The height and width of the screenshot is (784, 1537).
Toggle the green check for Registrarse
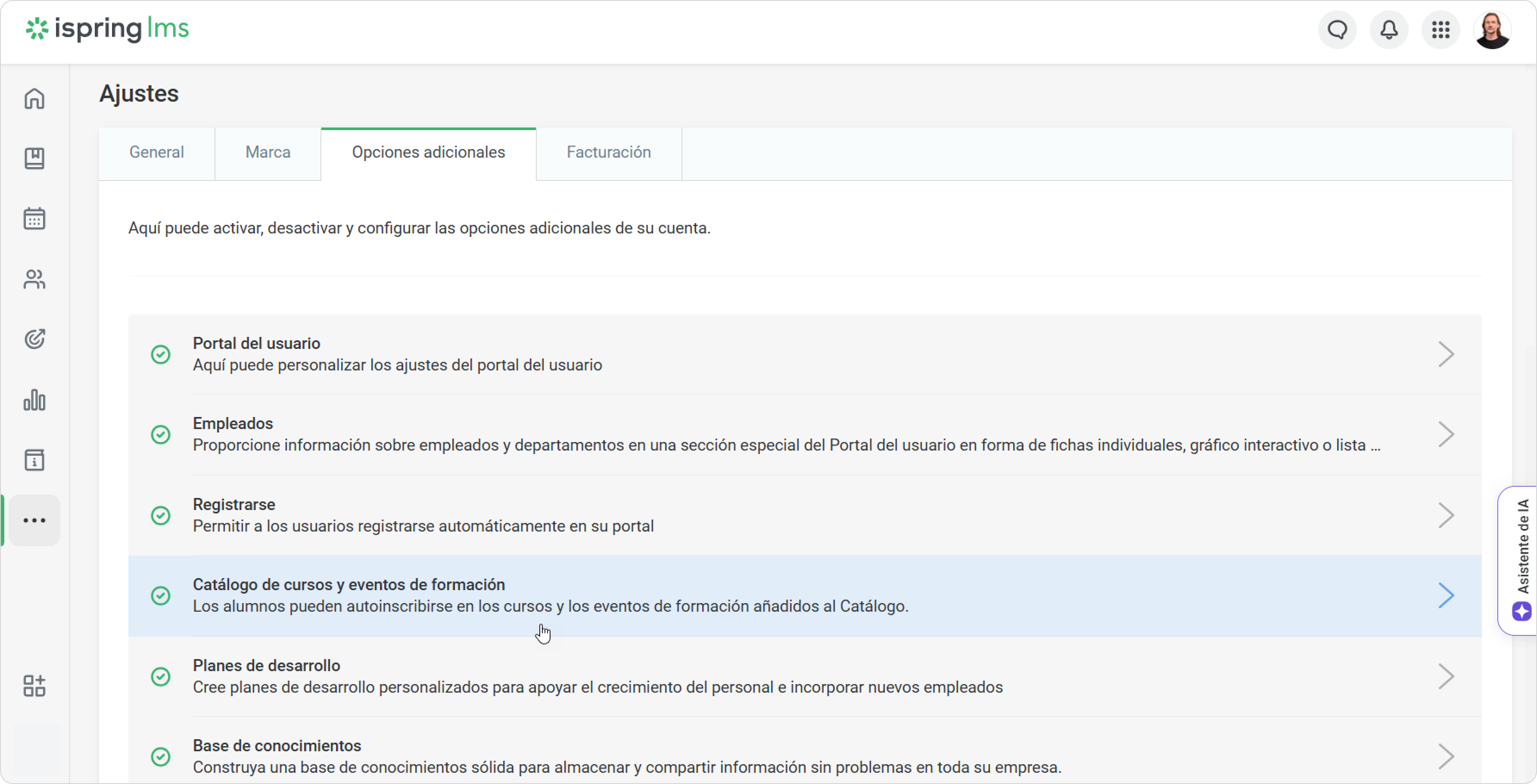click(161, 516)
